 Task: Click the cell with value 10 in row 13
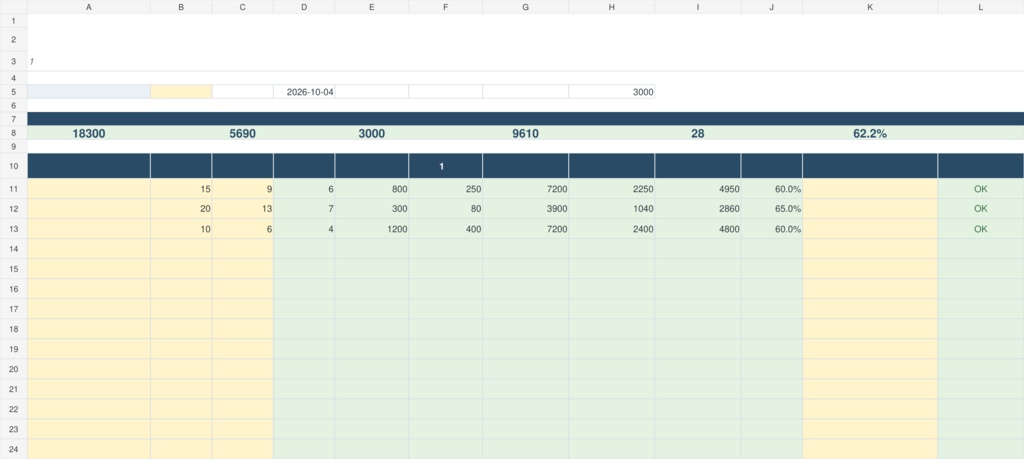pos(181,229)
